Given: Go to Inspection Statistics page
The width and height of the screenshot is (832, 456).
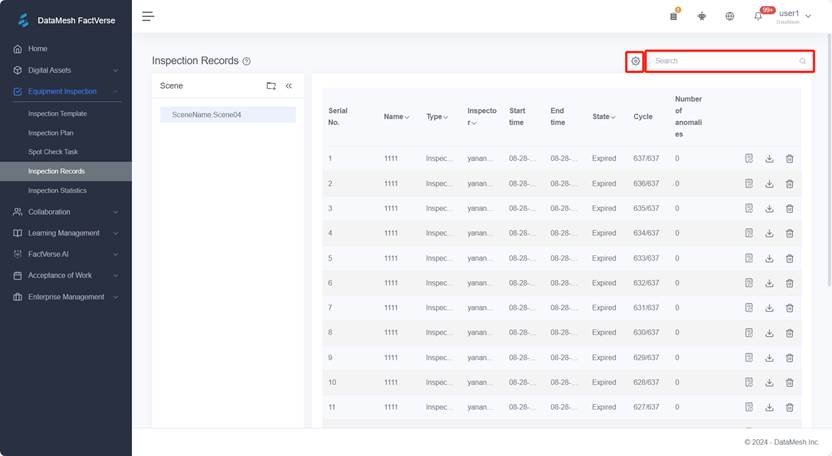Looking at the screenshot, I should 57,190.
